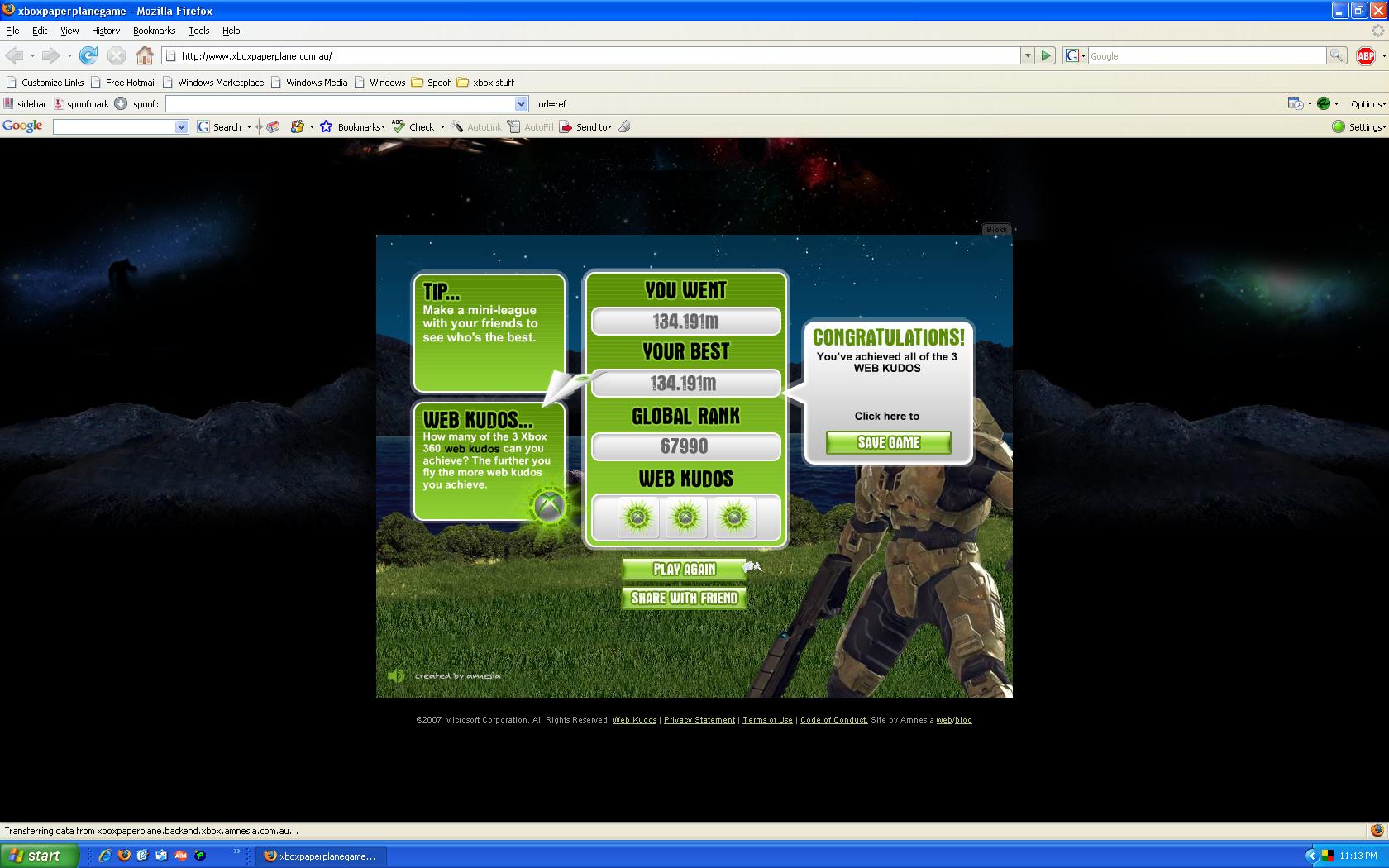Click SHARE WITH FRIEND button
Viewport: 1389px width, 868px height.
(684, 598)
